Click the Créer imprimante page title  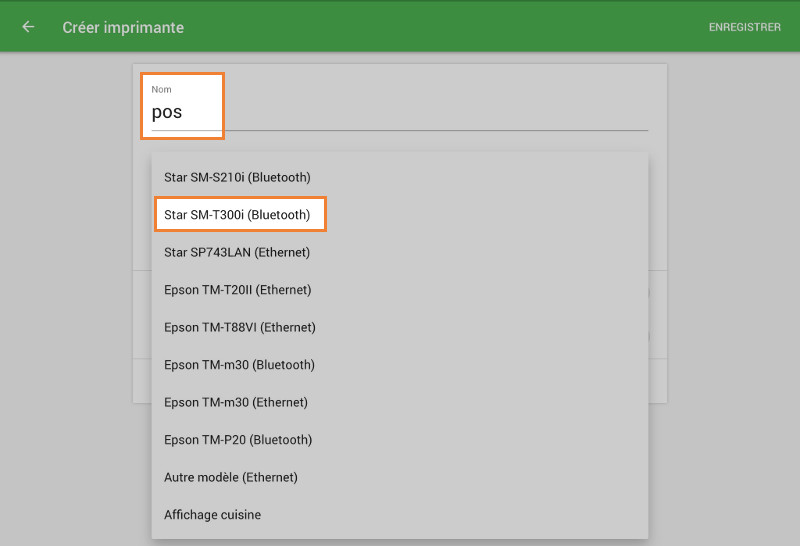pos(123,27)
